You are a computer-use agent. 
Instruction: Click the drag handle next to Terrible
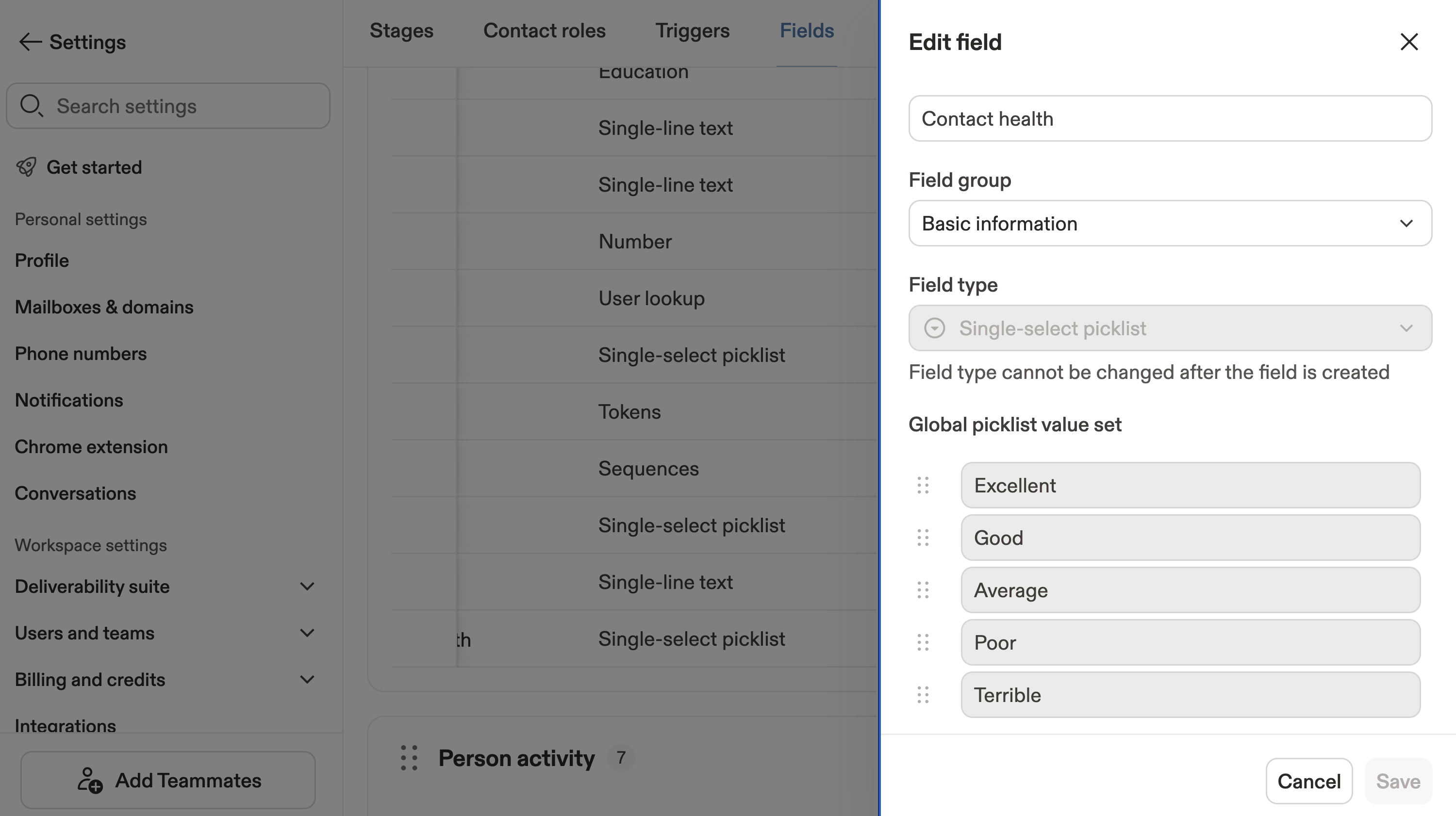tap(923, 695)
